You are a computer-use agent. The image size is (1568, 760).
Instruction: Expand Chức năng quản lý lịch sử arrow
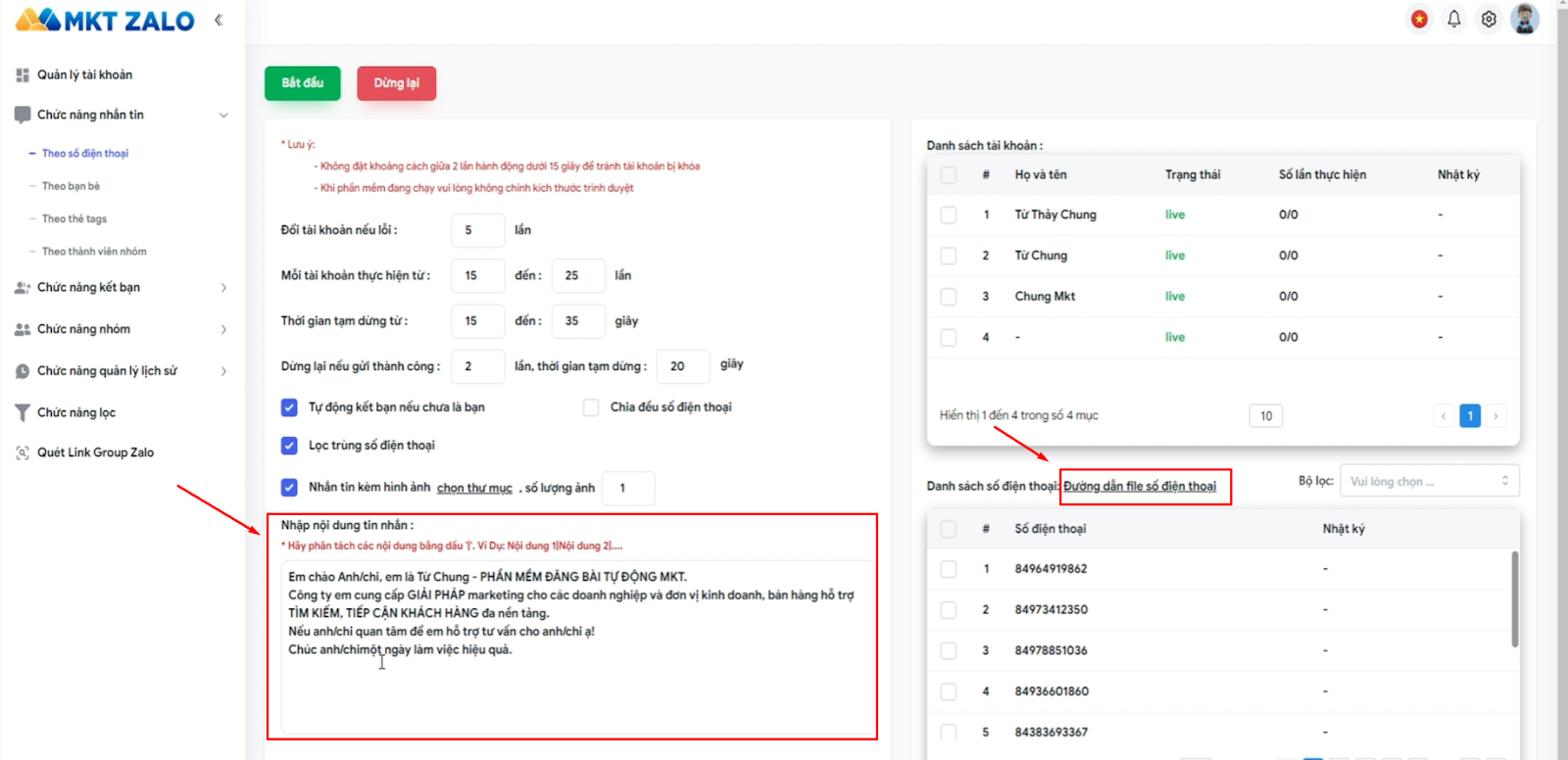[x=223, y=371]
